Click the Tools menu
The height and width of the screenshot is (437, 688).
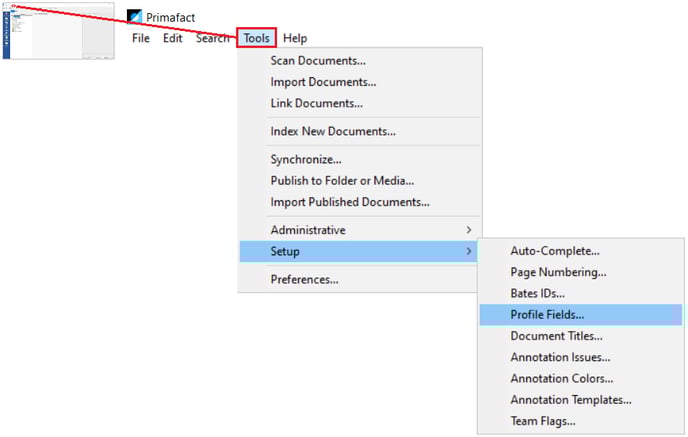click(256, 38)
